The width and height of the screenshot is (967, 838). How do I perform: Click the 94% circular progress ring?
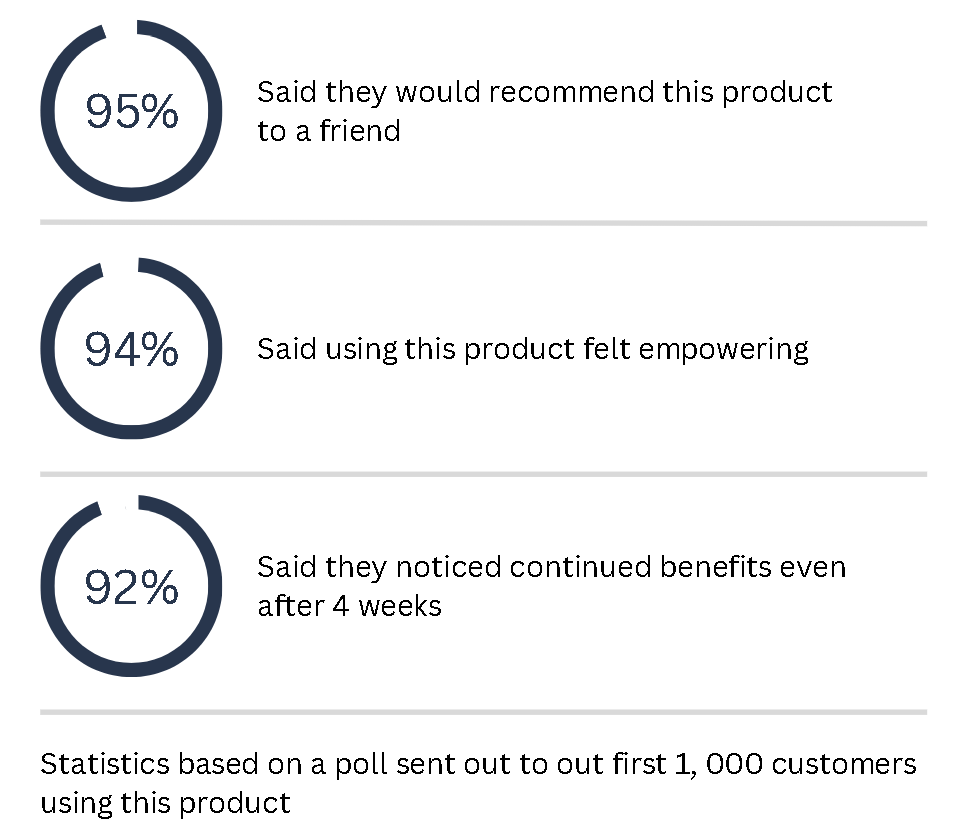[x=131, y=348]
